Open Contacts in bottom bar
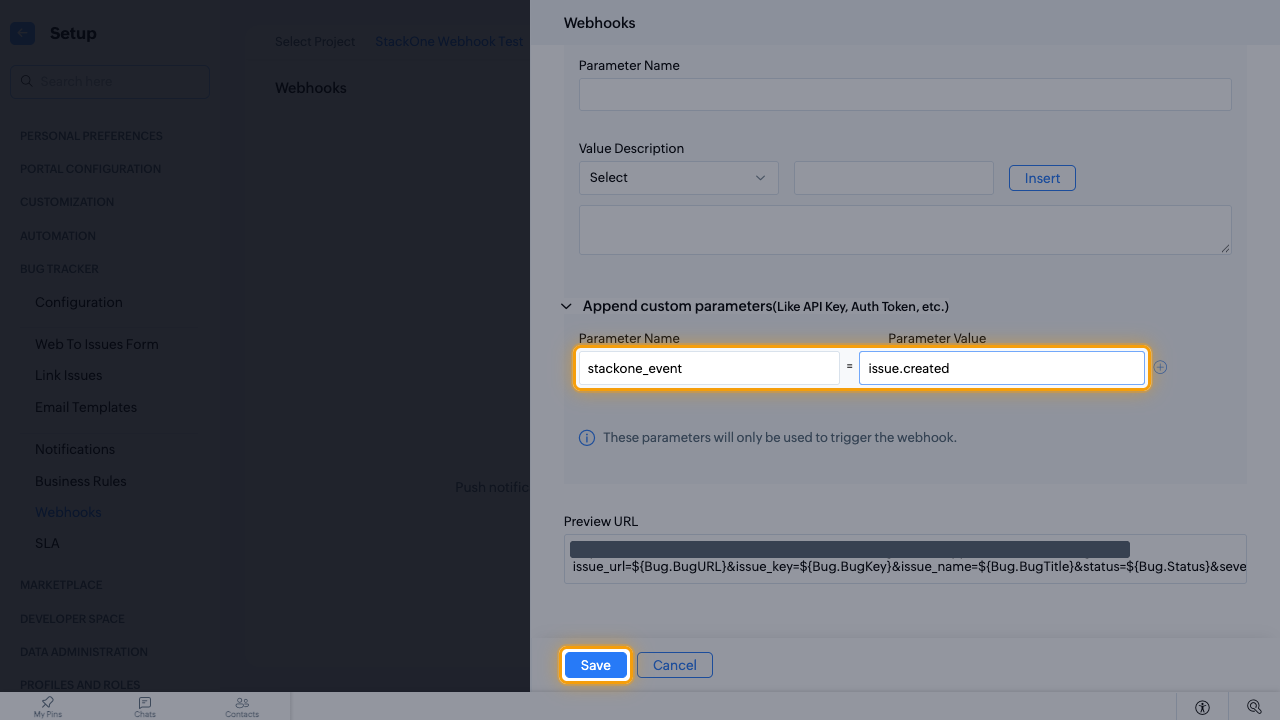Image resolution: width=1280 pixels, height=720 pixels. [x=242, y=707]
